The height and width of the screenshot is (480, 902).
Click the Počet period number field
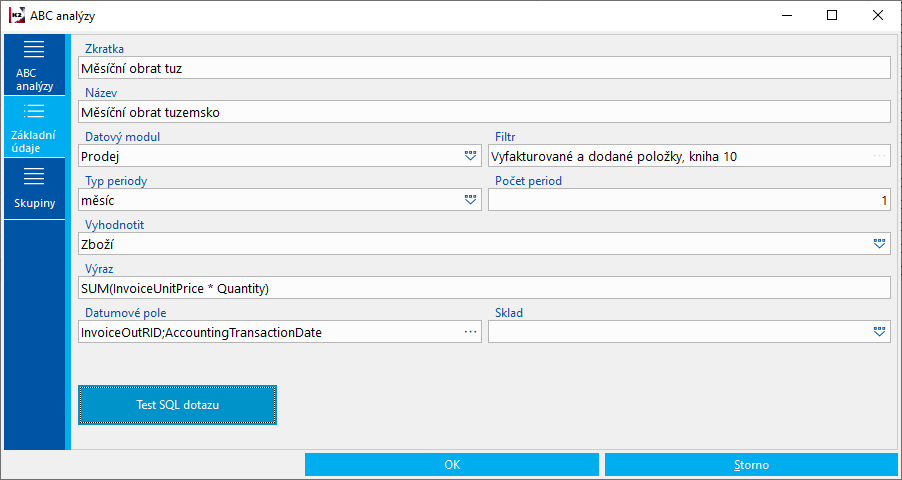coord(688,200)
